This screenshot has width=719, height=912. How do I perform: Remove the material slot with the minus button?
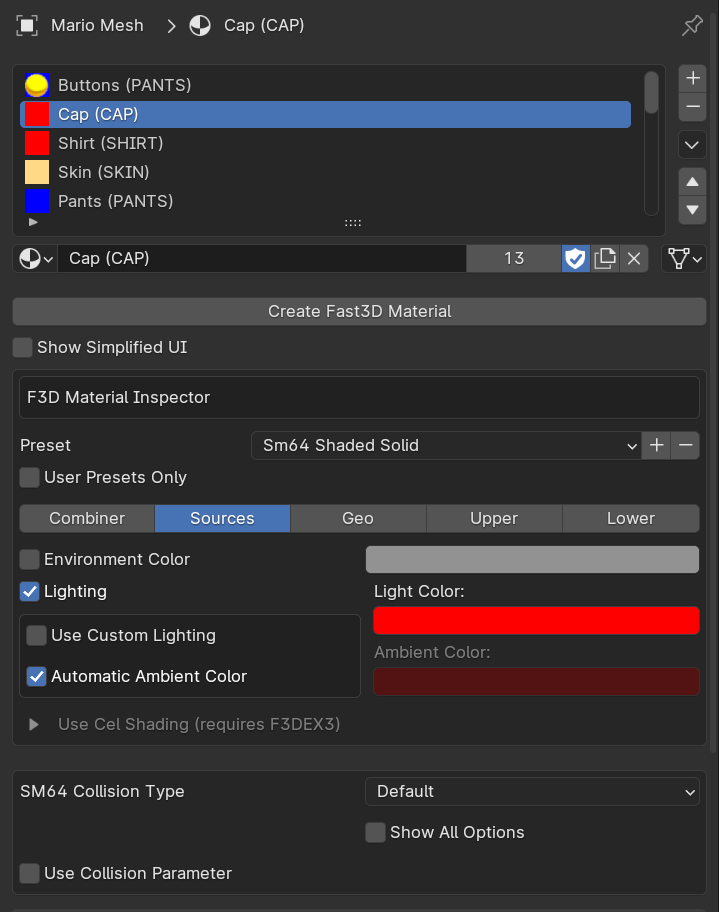(x=692, y=107)
